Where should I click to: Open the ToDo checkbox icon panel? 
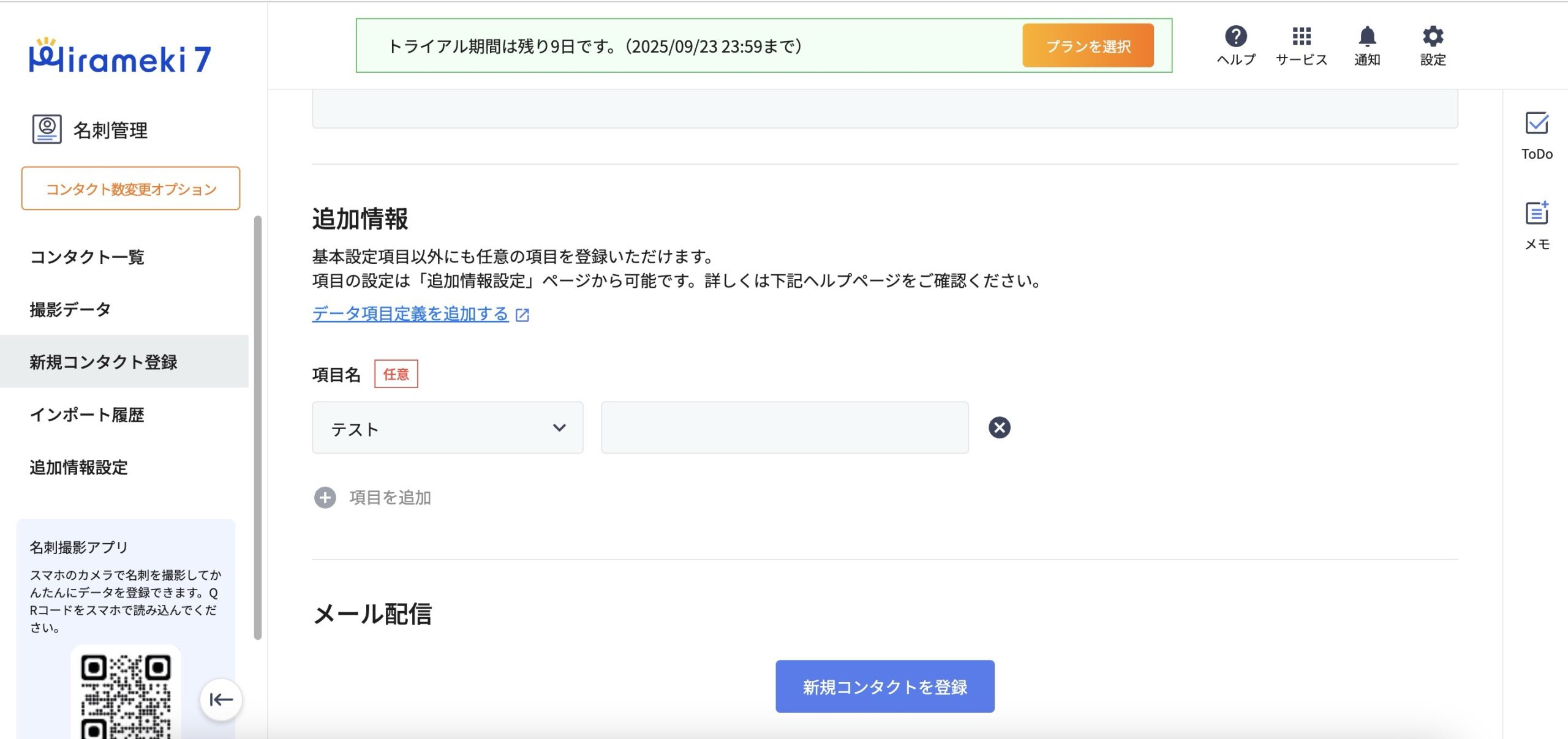(x=1536, y=124)
